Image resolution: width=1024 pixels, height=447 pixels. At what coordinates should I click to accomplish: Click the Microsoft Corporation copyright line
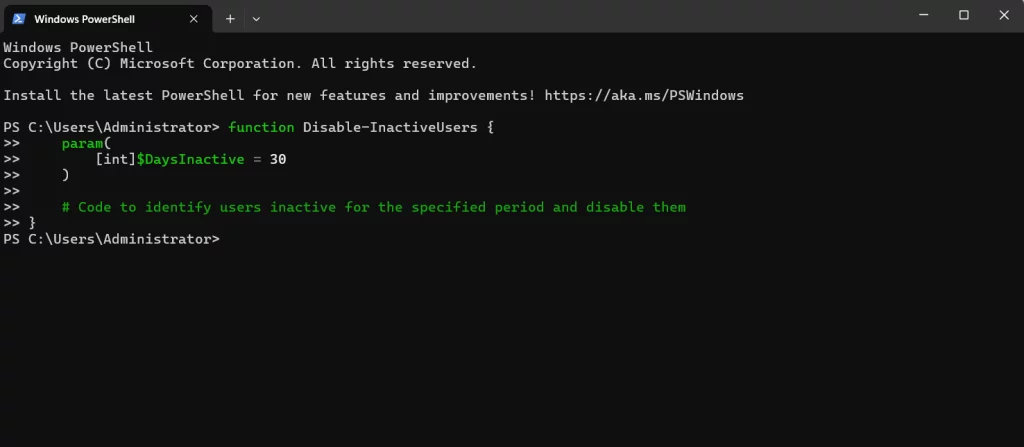coord(240,64)
